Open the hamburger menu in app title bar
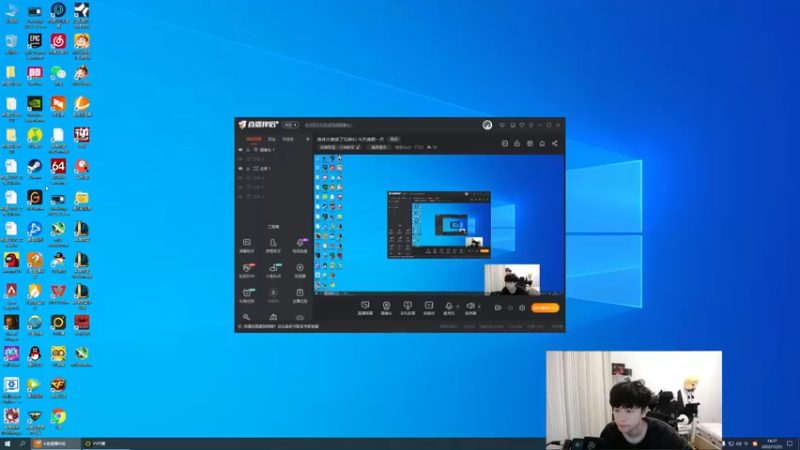 click(x=531, y=125)
